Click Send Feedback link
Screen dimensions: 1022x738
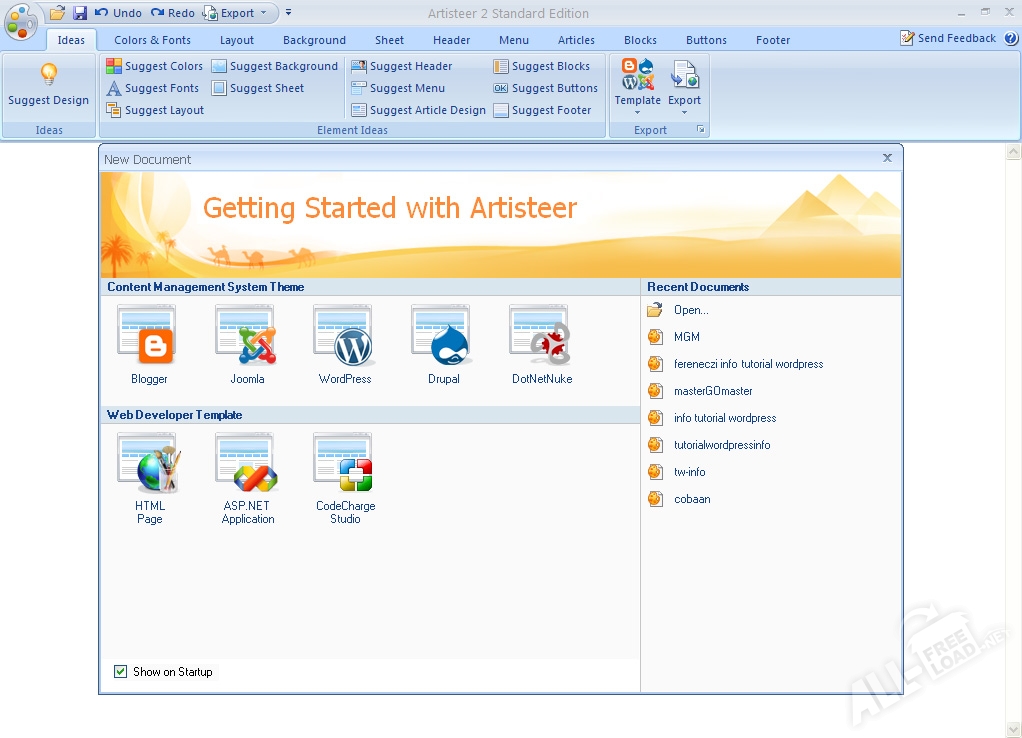click(948, 38)
